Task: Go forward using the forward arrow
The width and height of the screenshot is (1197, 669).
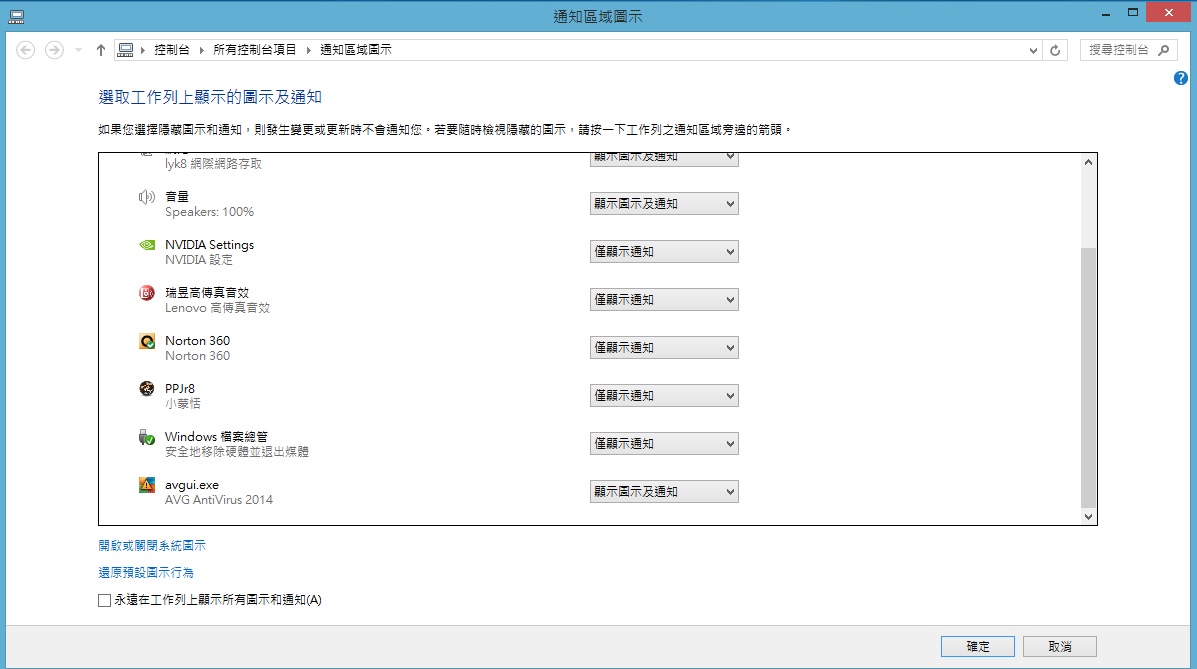Action: tap(54, 50)
